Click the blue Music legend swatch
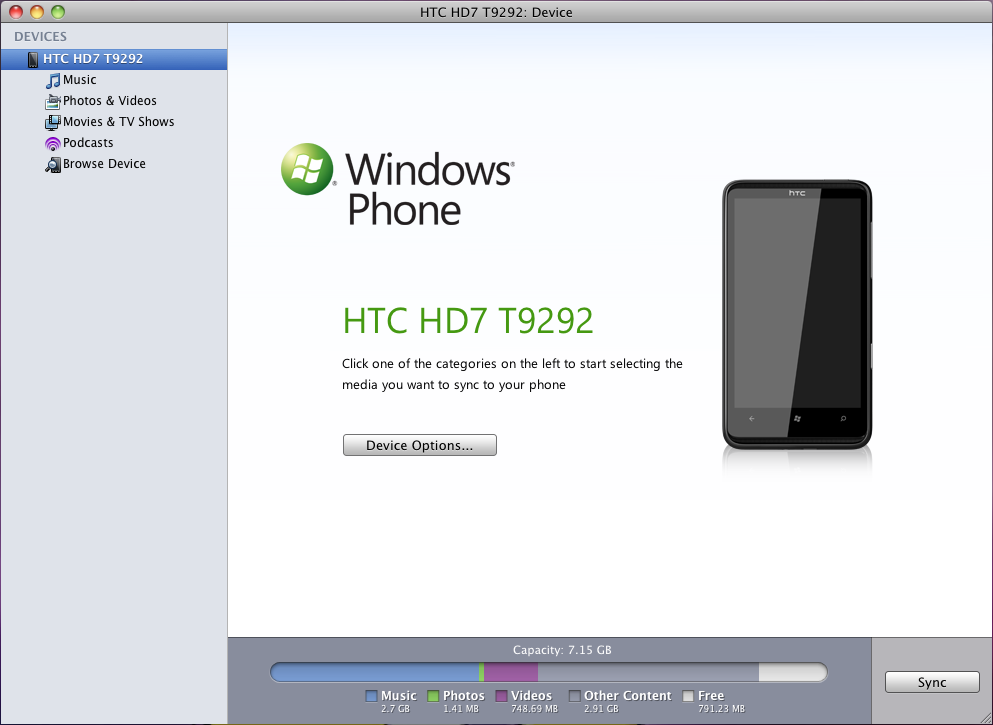Screen dimensions: 993x725 pyautogui.click(x=372, y=696)
